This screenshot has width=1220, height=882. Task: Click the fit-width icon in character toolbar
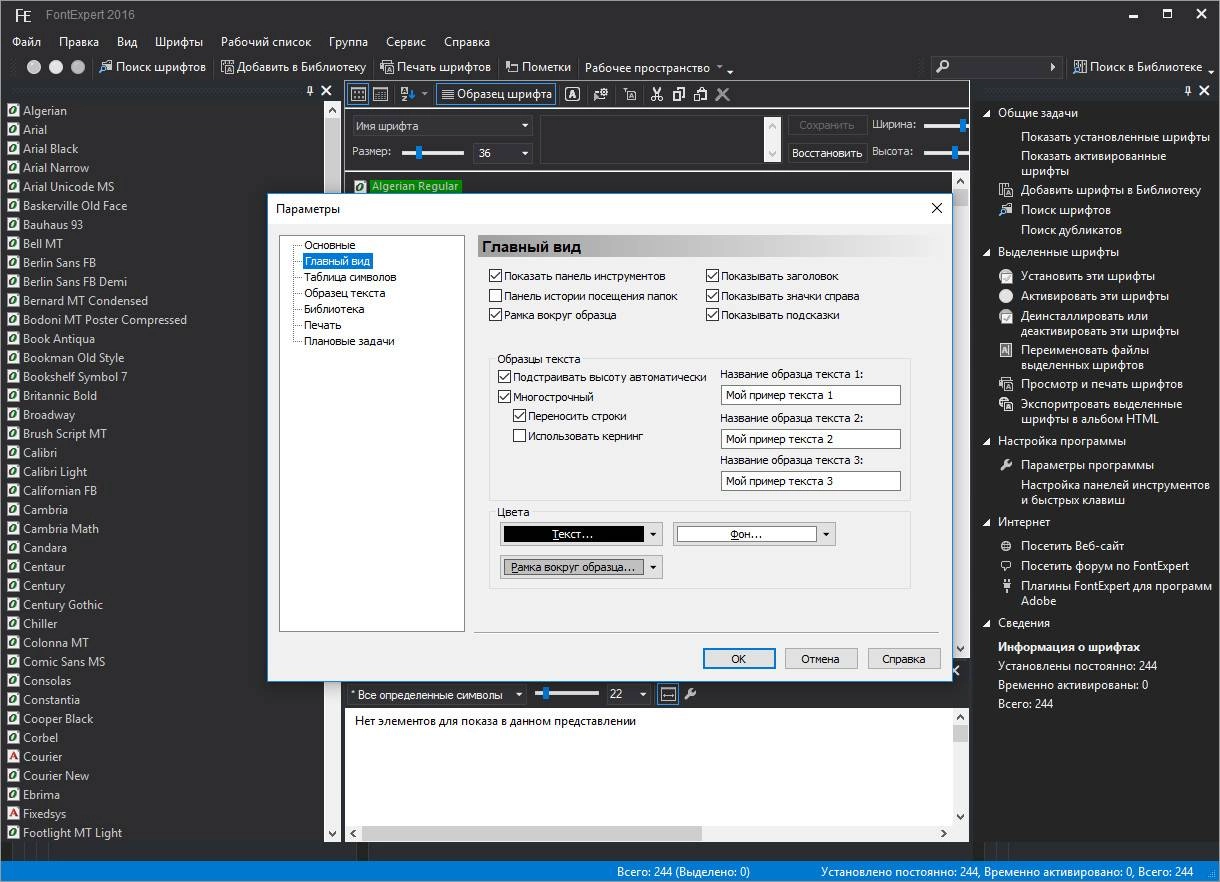(x=668, y=694)
